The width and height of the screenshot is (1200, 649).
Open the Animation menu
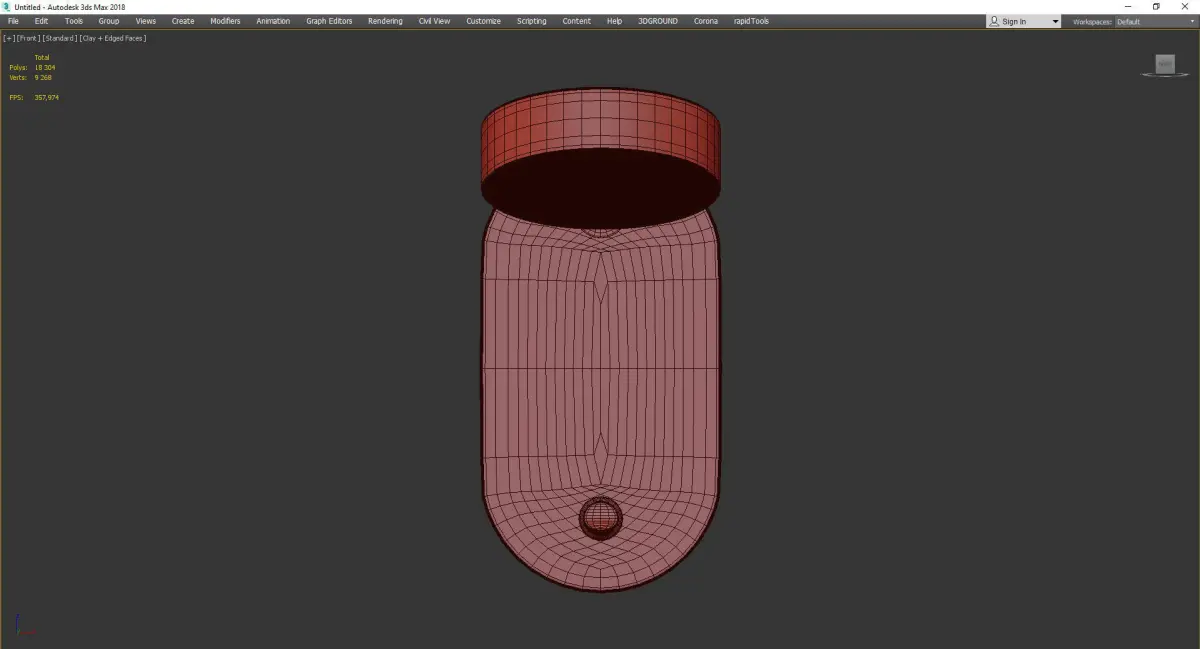pyautogui.click(x=273, y=21)
